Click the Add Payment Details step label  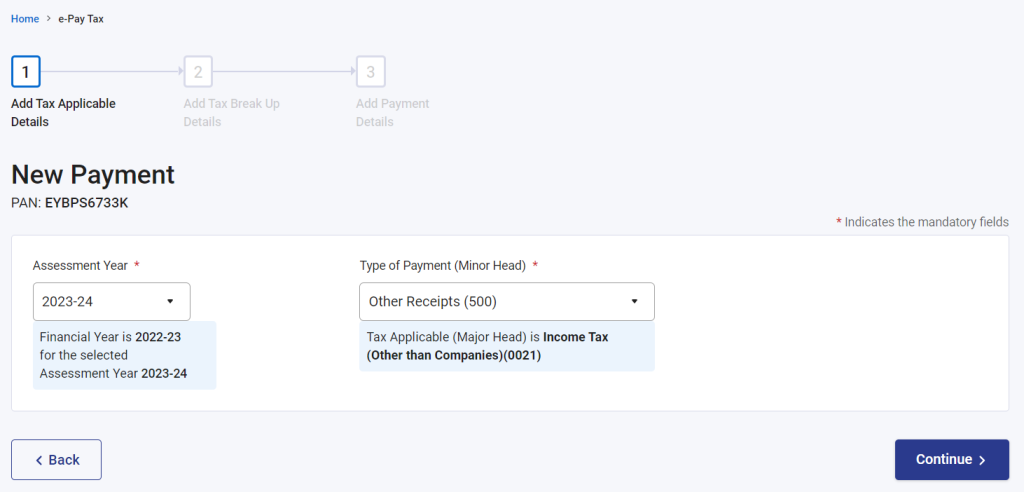(392, 113)
